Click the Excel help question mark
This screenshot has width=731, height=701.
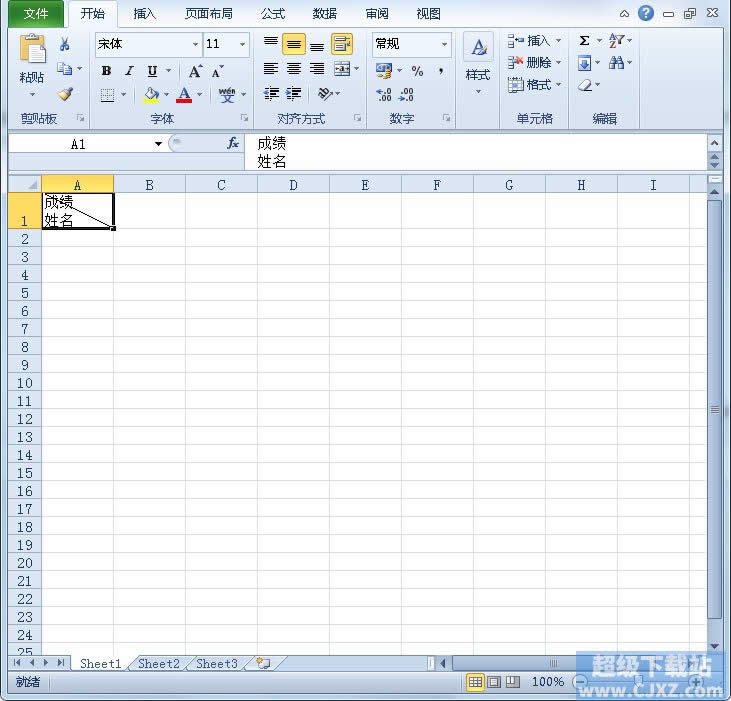646,13
